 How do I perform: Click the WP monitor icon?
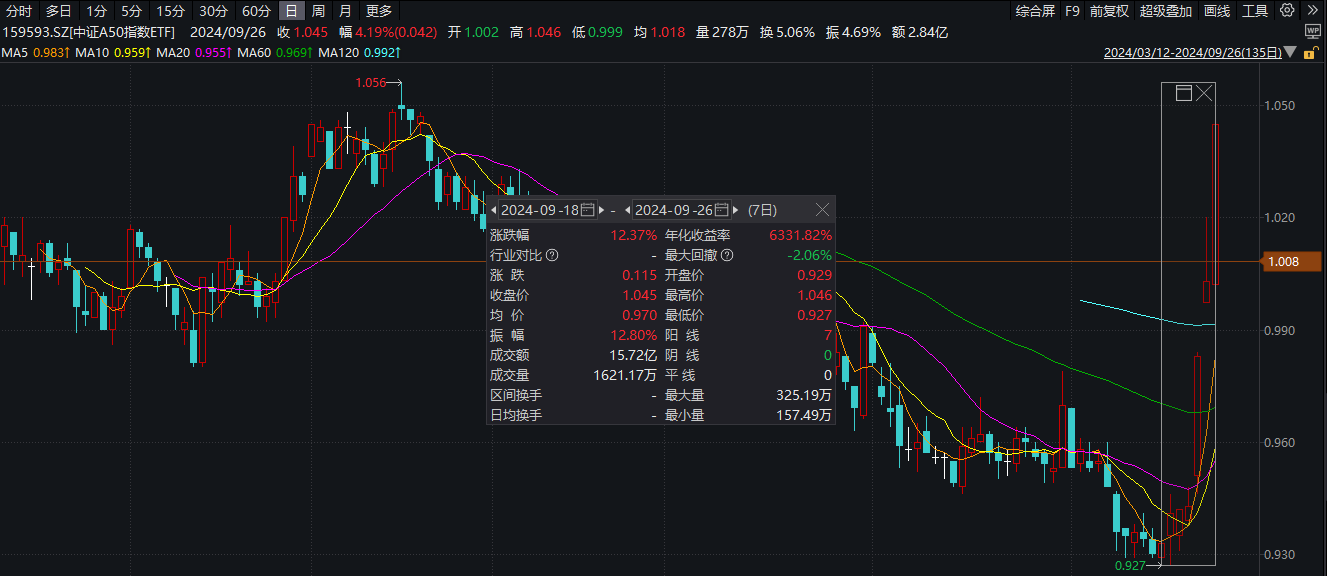[1311, 32]
